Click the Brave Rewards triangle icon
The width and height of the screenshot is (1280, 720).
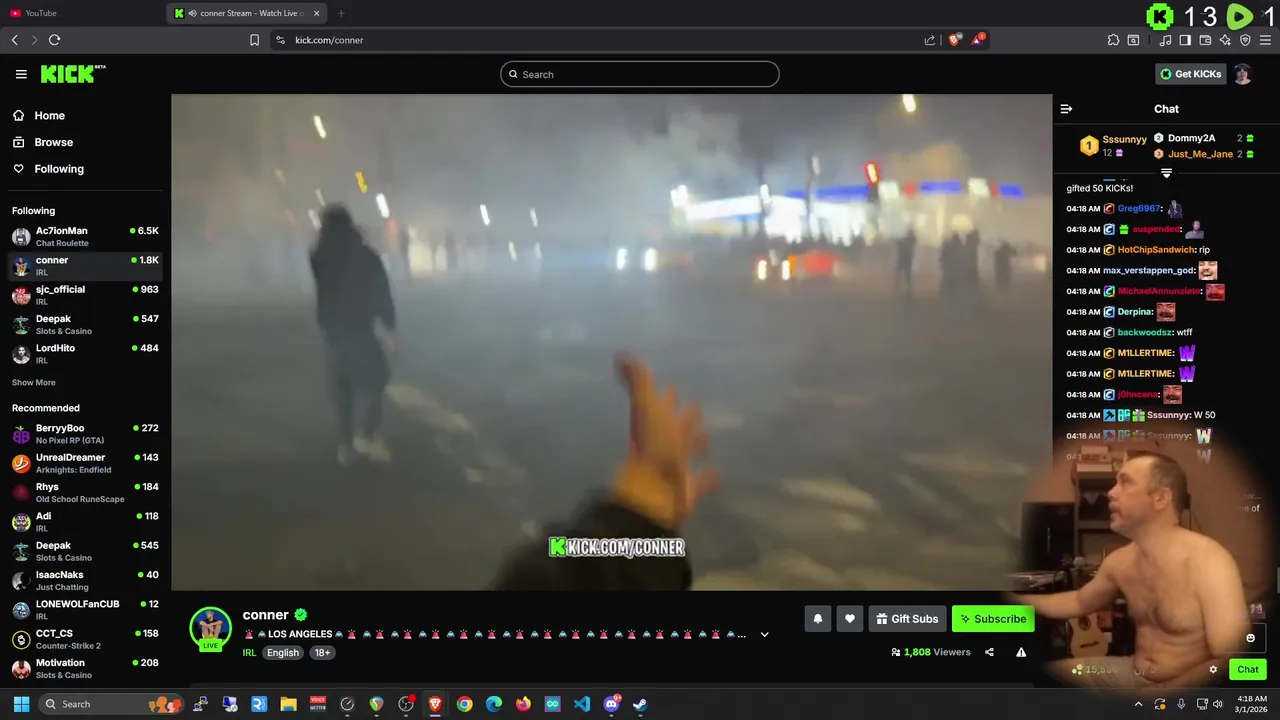pyautogui.click(x=979, y=40)
